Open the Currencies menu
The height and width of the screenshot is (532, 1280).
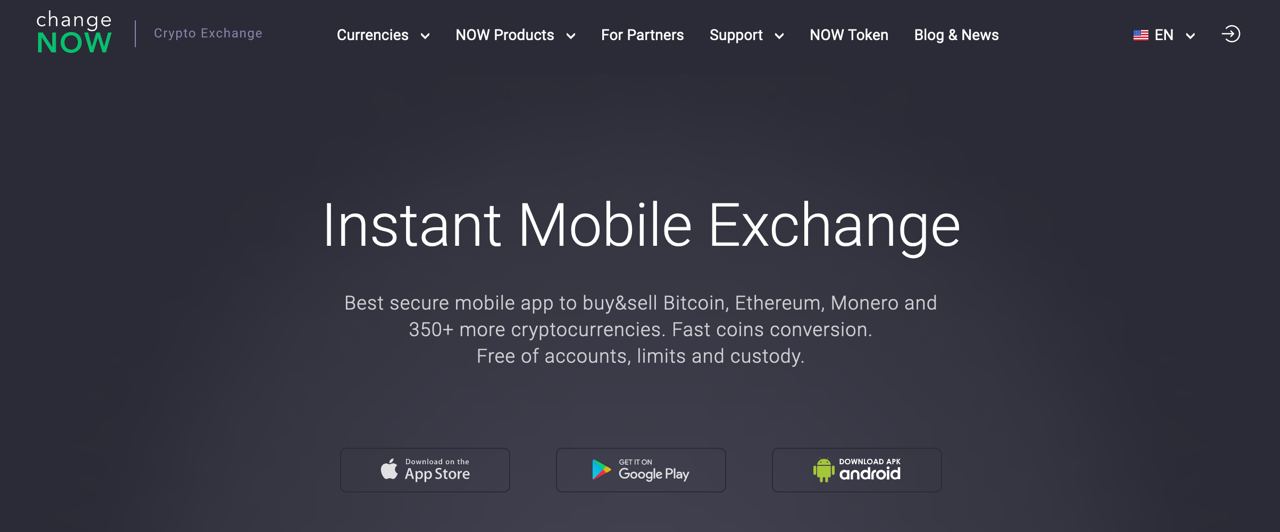point(372,35)
